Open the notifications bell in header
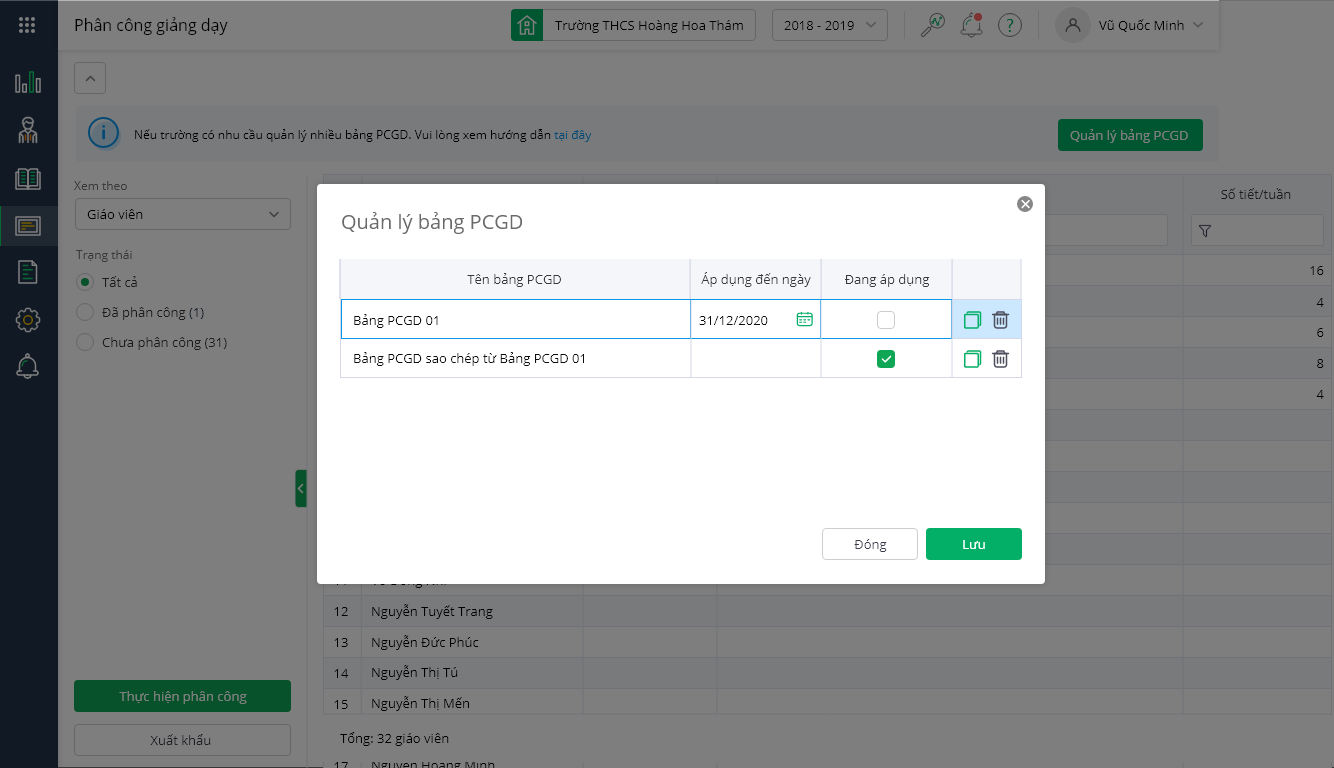This screenshot has height=768, width=1334. [x=970, y=25]
